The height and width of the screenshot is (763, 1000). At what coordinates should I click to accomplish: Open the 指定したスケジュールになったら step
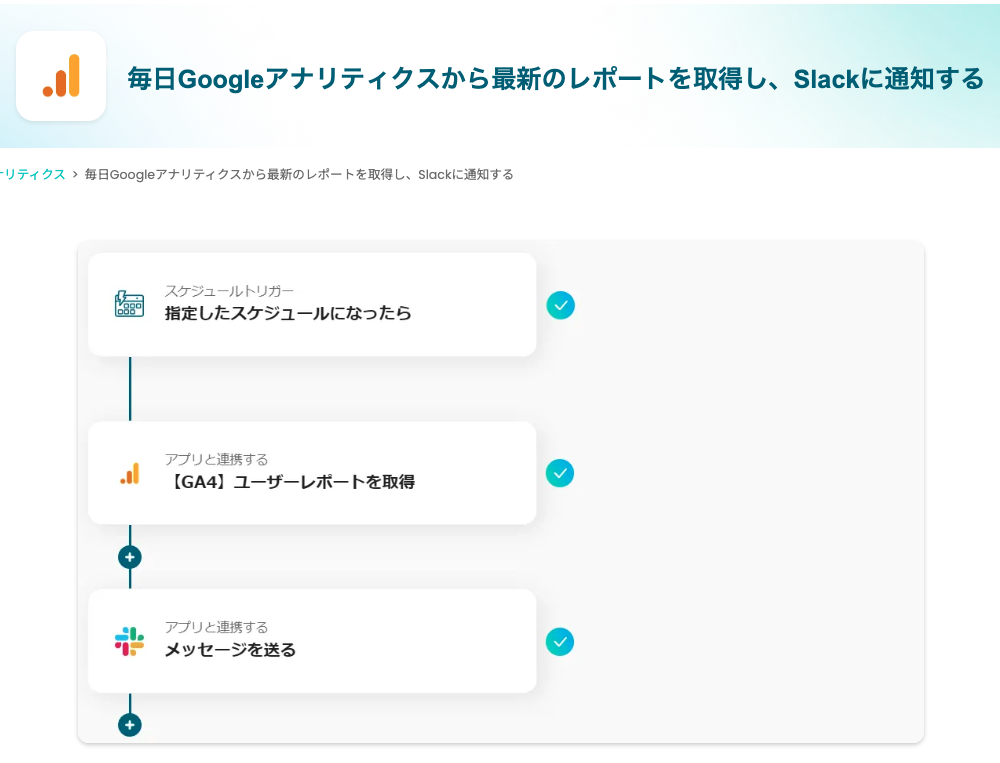click(288, 313)
